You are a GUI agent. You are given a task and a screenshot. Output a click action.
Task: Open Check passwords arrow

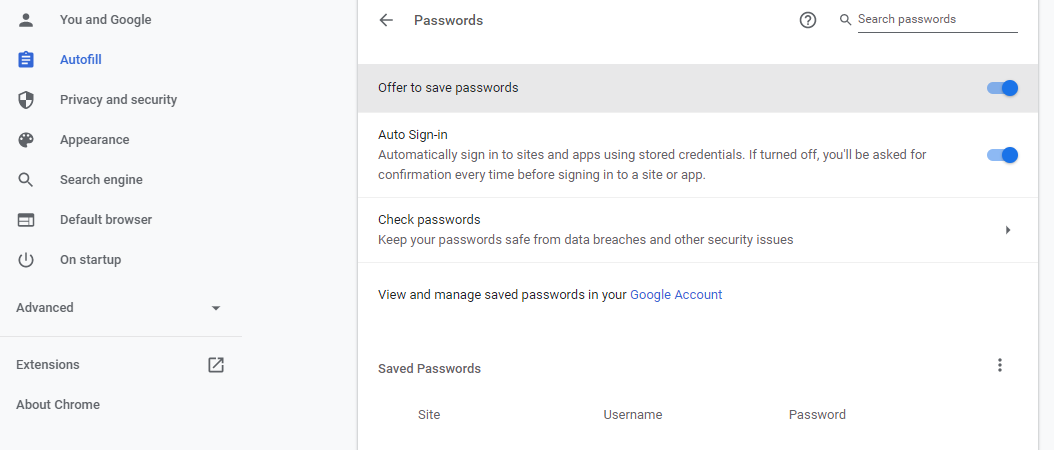click(1008, 230)
